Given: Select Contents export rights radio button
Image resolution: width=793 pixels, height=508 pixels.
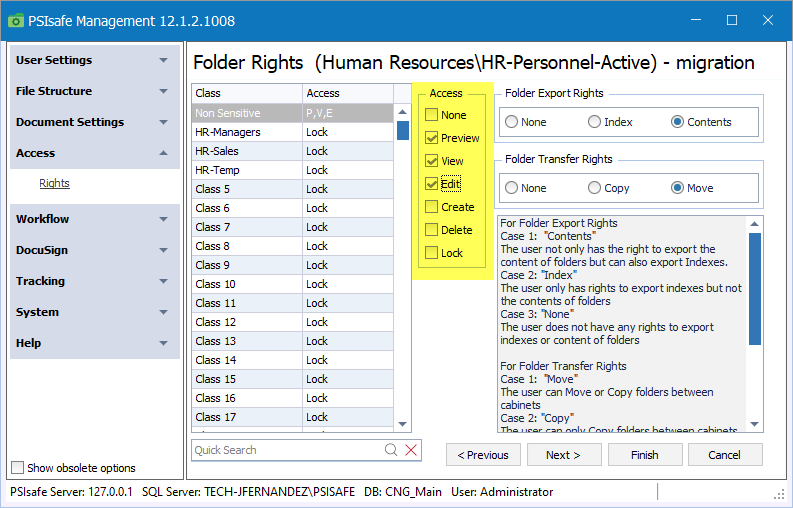Looking at the screenshot, I should coord(677,122).
